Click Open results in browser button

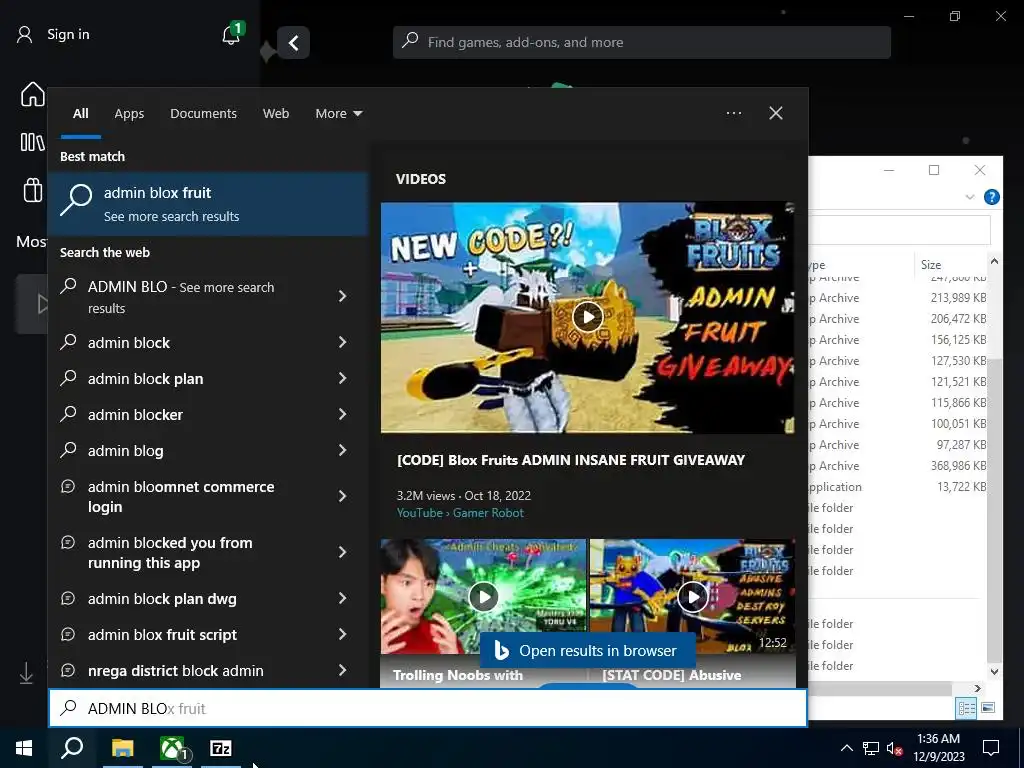tap(587, 650)
